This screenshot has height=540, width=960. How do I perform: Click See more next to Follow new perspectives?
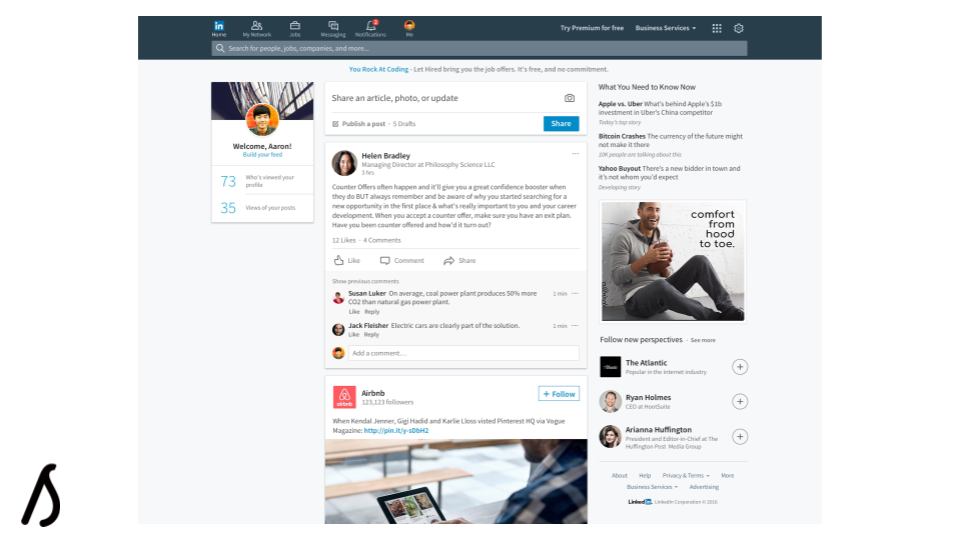pyautogui.click(x=703, y=340)
